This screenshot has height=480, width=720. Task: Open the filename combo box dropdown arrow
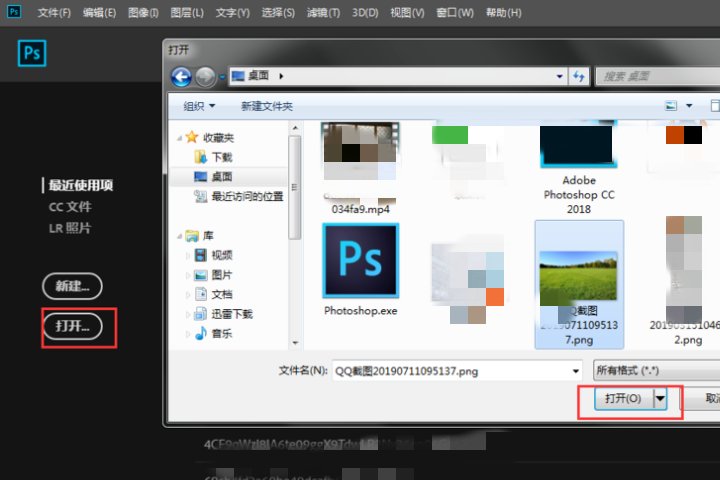point(575,371)
